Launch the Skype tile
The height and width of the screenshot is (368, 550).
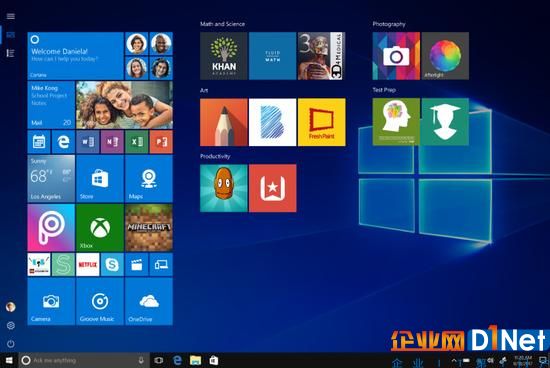pos(112,265)
